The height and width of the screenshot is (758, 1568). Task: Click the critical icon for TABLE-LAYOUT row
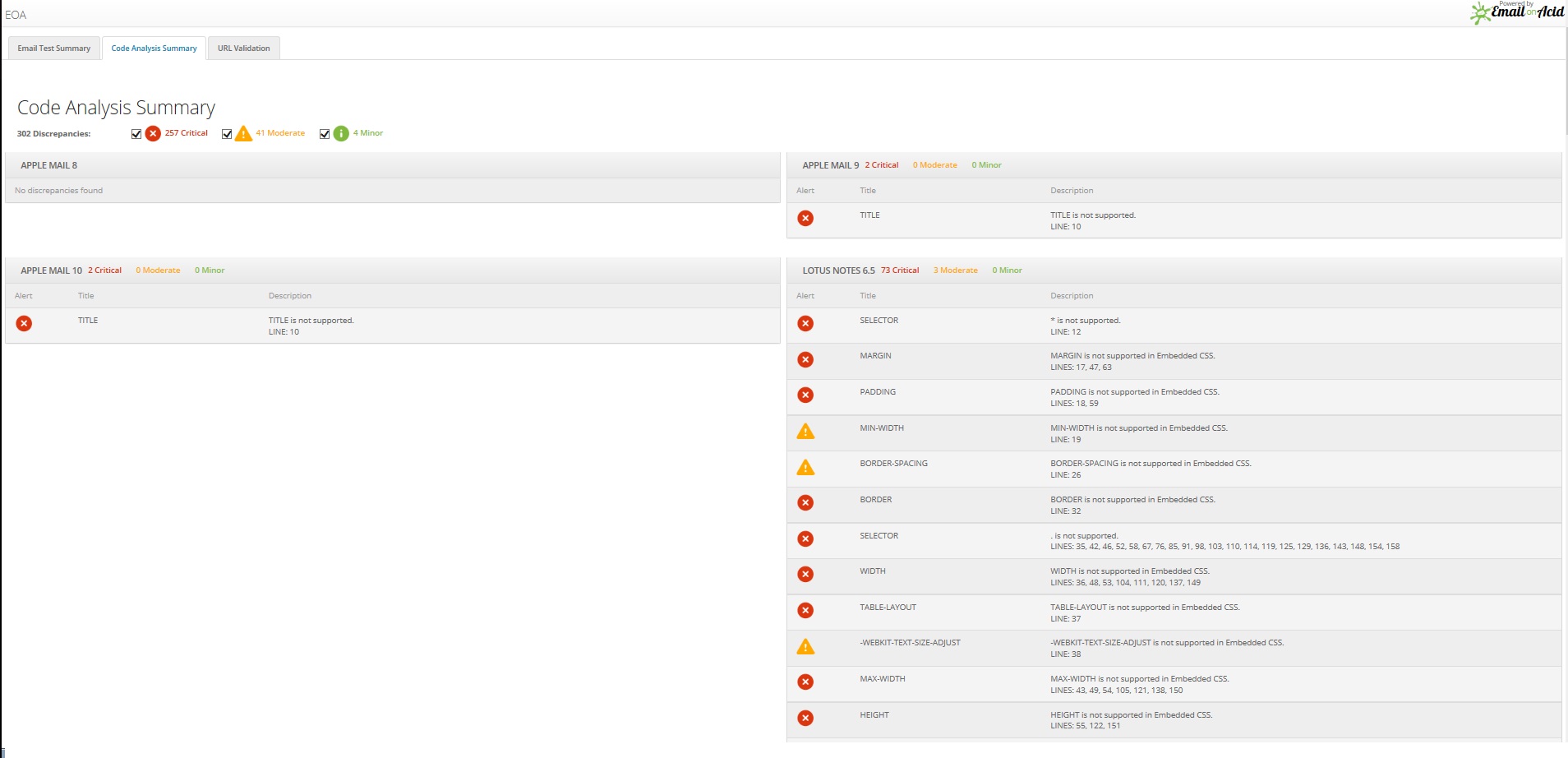coord(805,611)
